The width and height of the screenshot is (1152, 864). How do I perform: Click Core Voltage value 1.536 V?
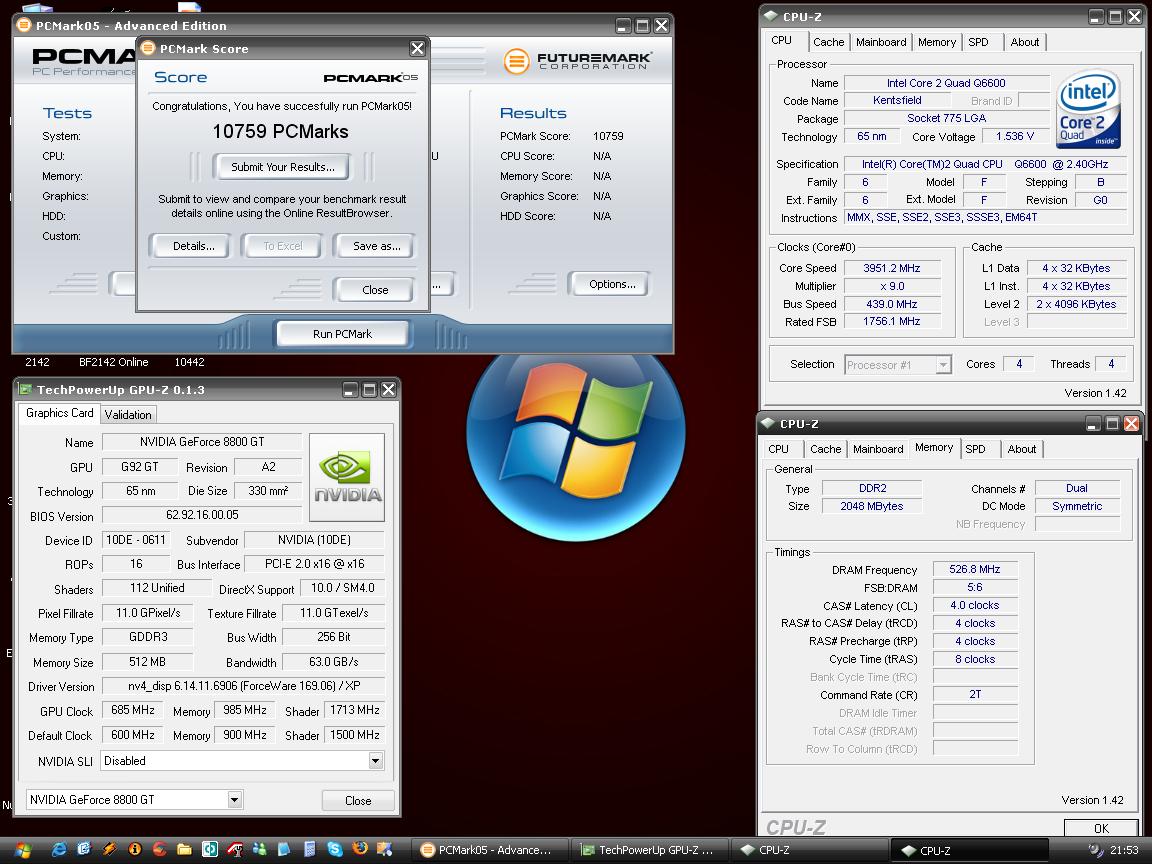[x=1015, y=137]
